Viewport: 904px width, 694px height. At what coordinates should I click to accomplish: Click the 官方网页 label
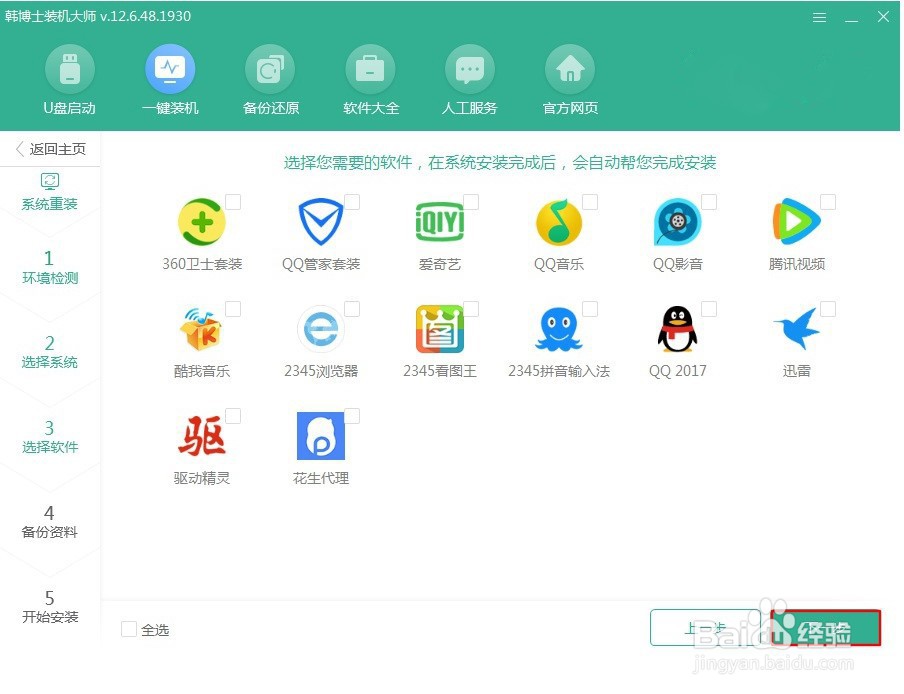pos(570,108)
